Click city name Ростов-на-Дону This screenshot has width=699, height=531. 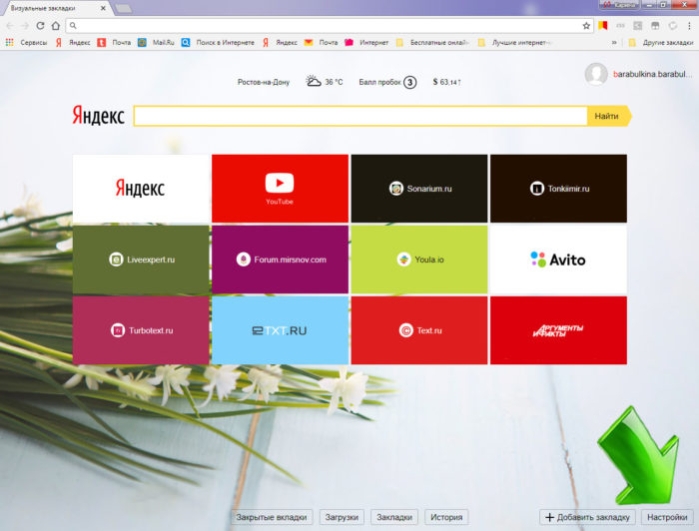click(263, 82)
